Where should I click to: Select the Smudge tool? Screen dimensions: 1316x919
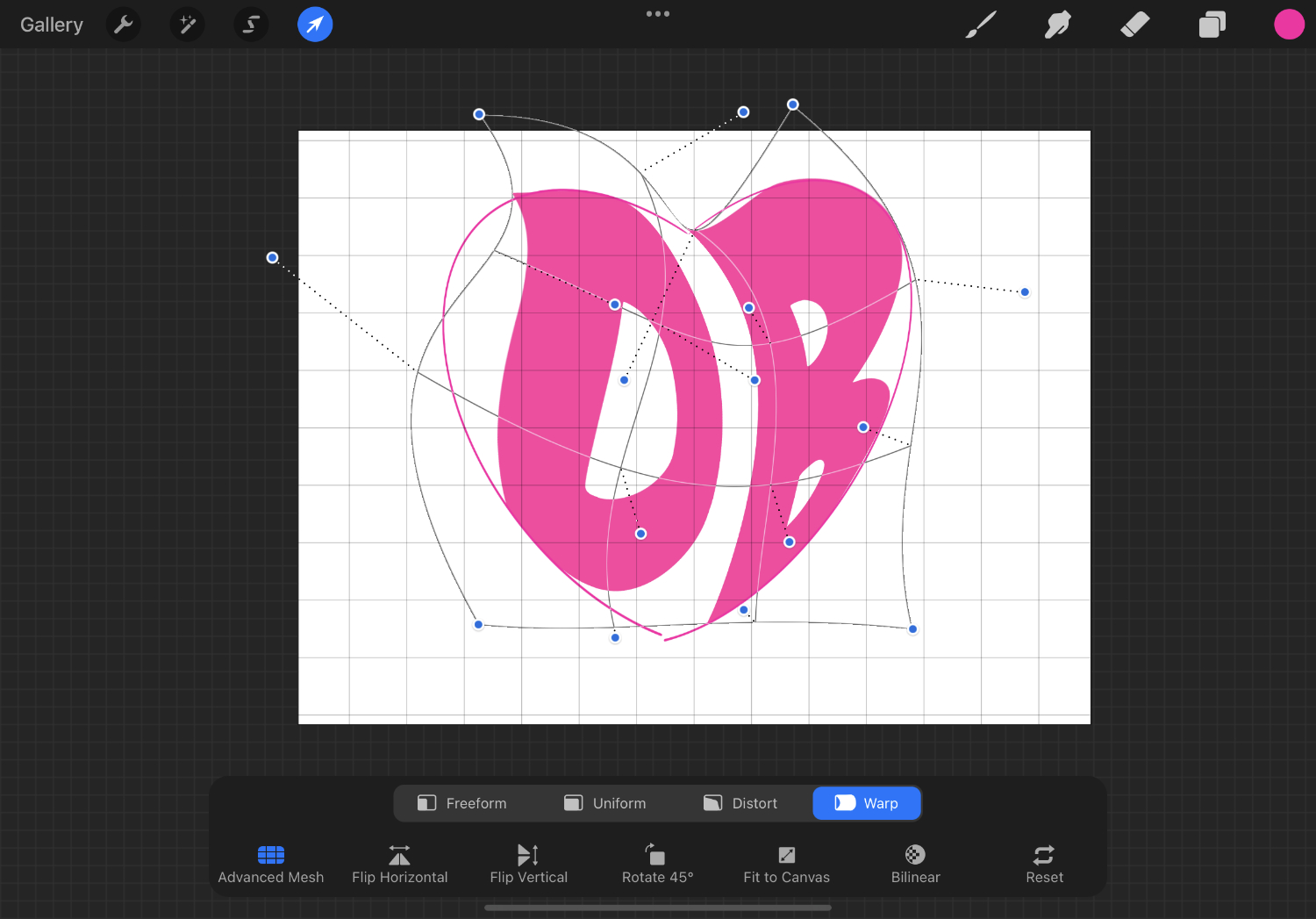click(1057, 24)
